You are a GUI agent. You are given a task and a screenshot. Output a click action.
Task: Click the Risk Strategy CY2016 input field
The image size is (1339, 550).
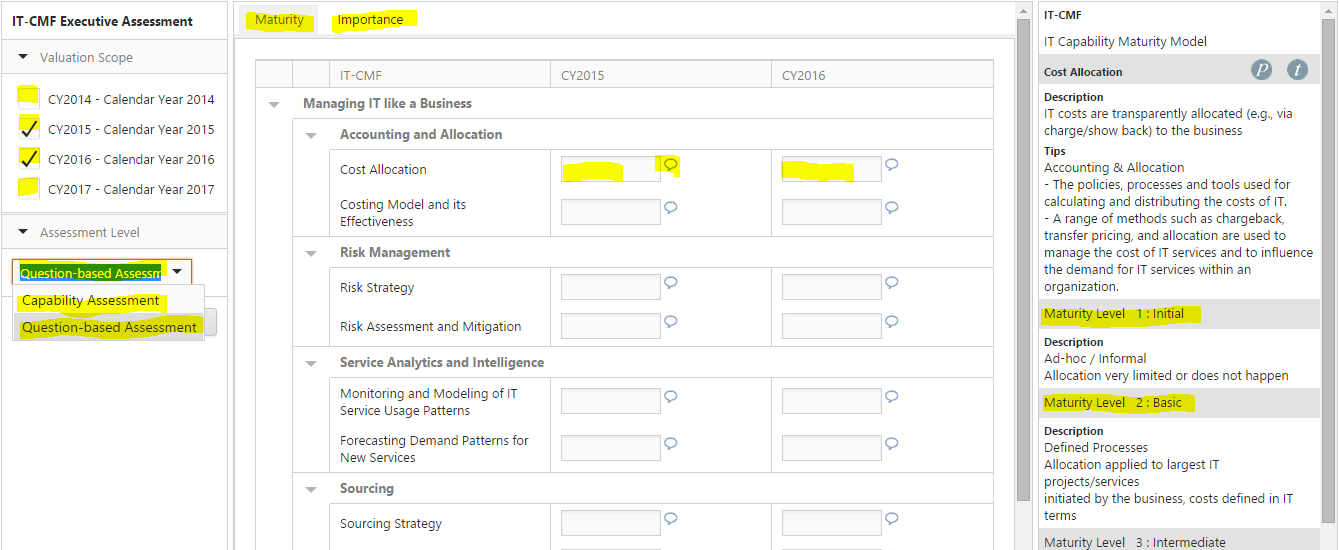(831, 288)
